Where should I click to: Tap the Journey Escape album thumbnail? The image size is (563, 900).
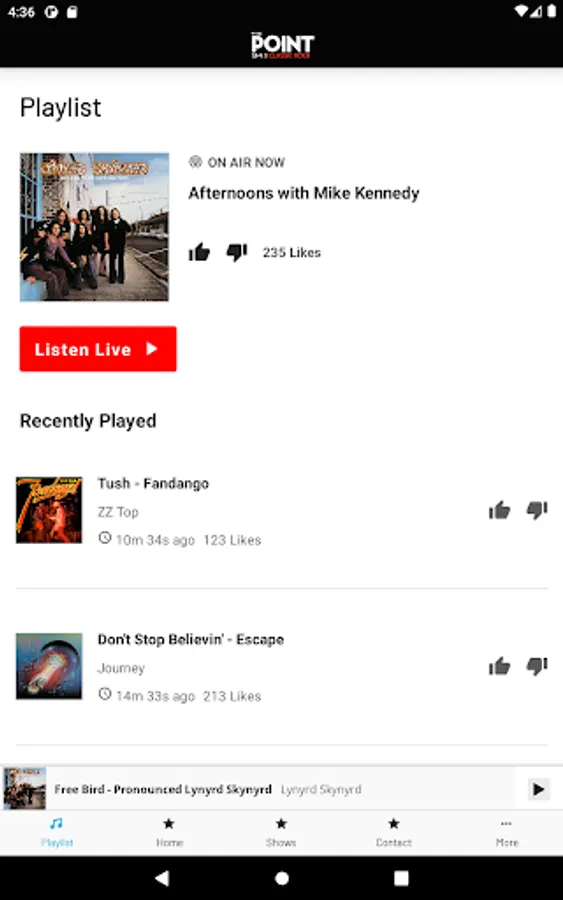[x=49, y=666]
